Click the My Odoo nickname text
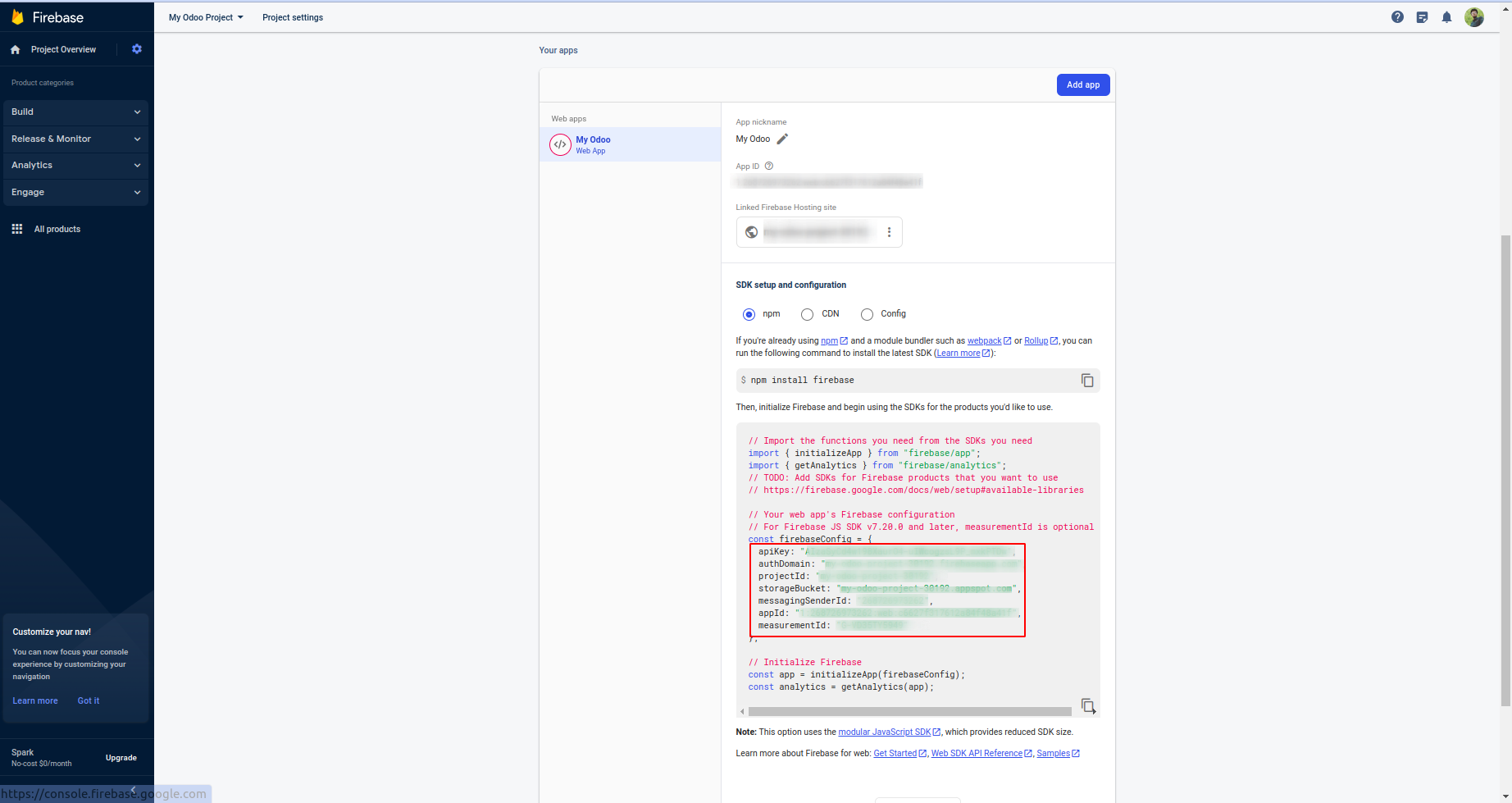Viewport: 1512px width, 803px height. (x=753, y=139)
